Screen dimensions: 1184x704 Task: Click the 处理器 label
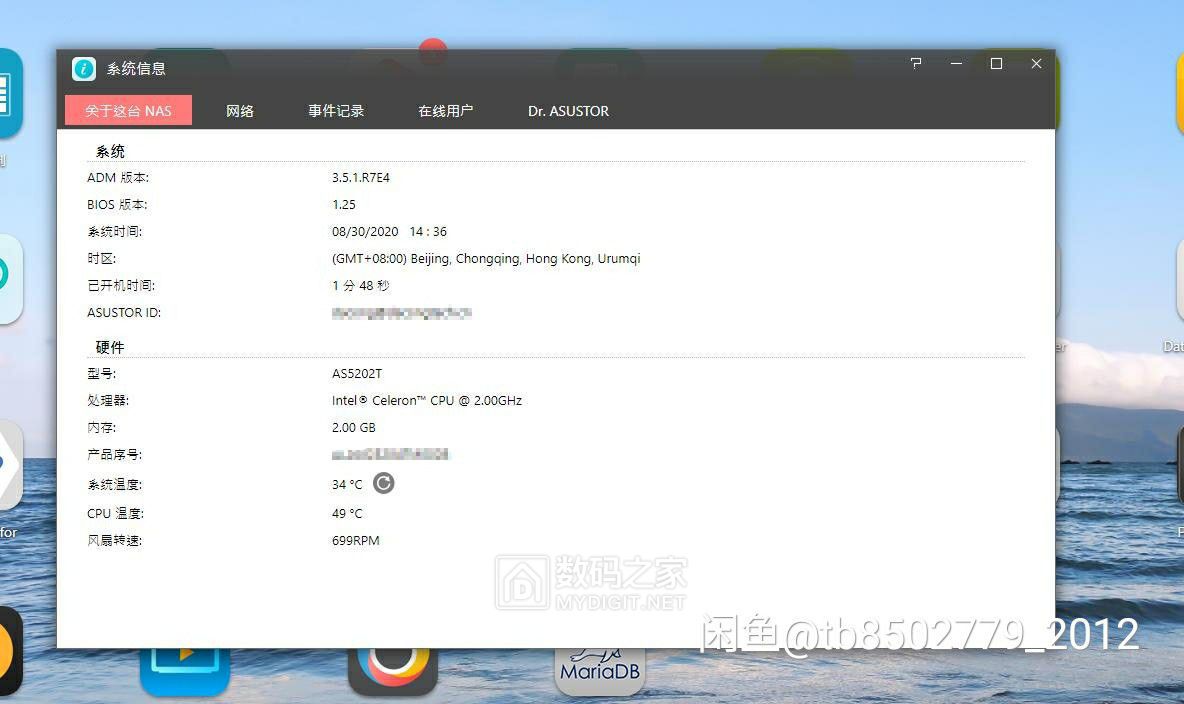[108, 400]
